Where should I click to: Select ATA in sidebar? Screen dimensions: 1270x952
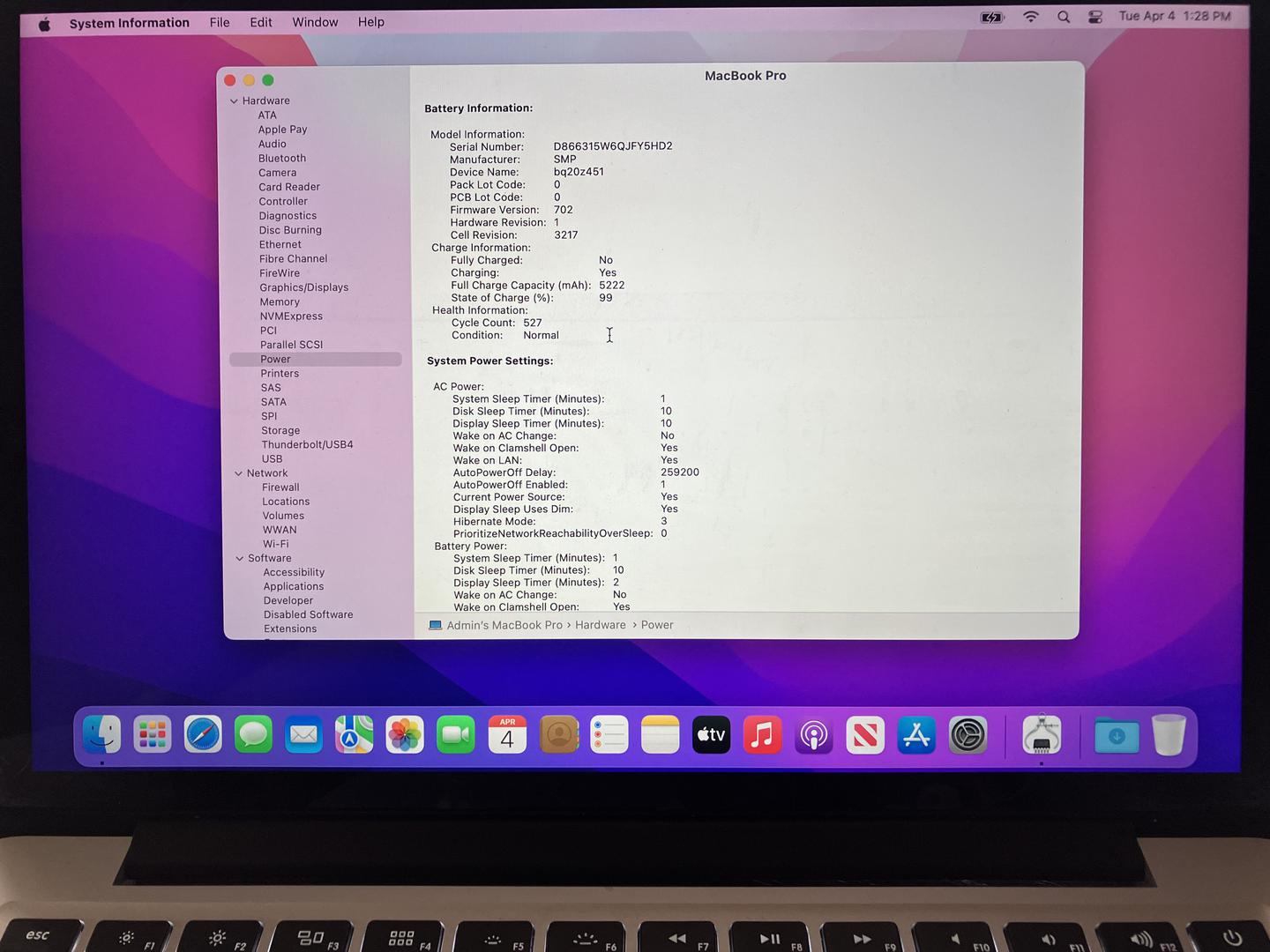click(267, 115)
